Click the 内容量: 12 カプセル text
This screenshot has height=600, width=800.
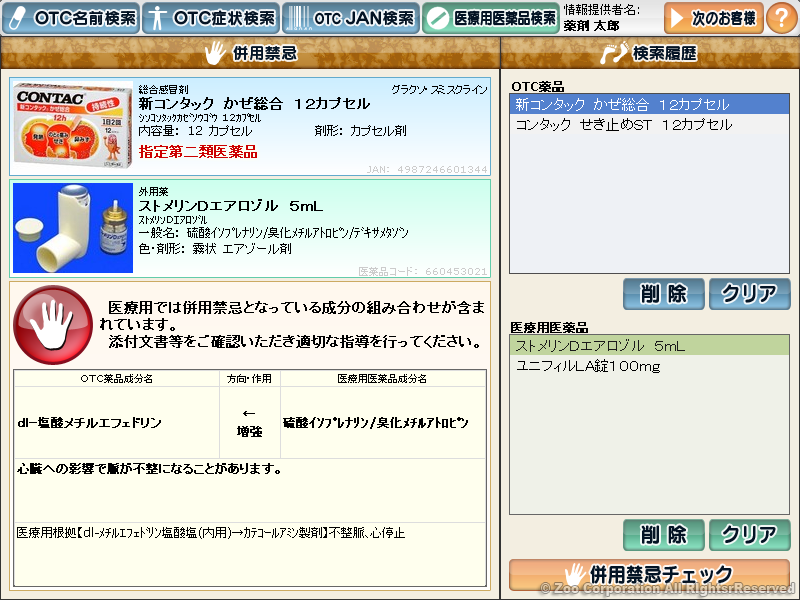tap(195, 131)
